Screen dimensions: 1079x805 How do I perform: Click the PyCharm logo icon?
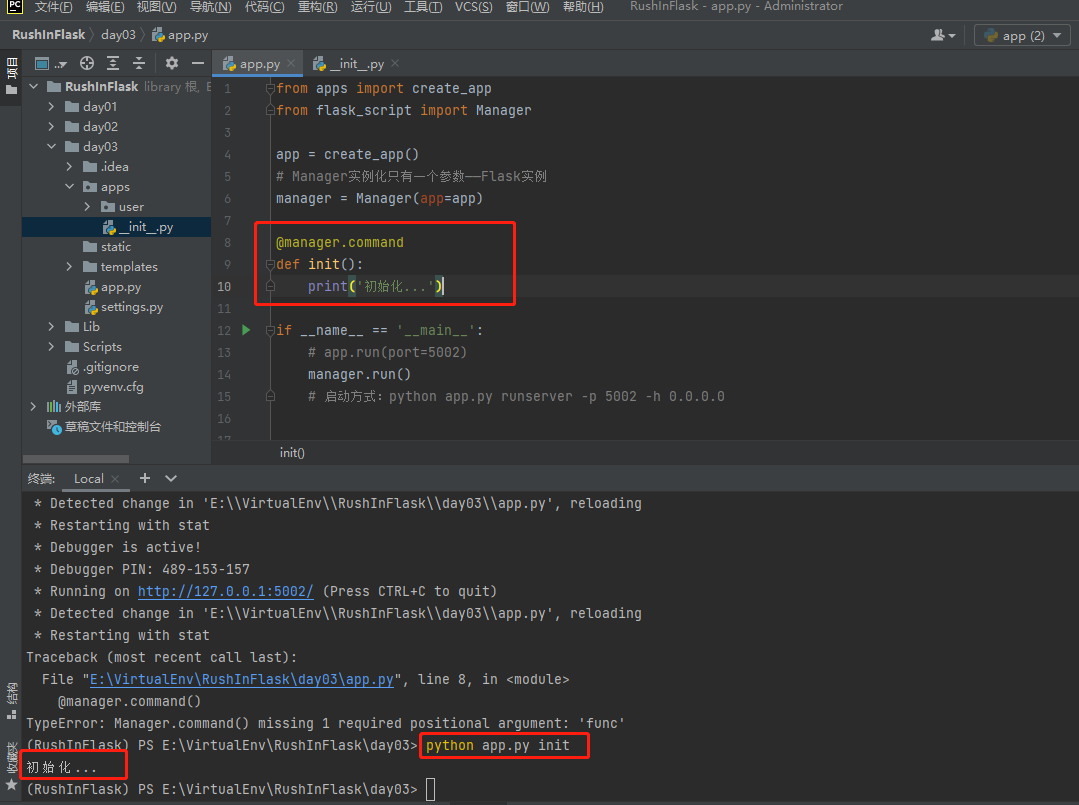(14, 6)
